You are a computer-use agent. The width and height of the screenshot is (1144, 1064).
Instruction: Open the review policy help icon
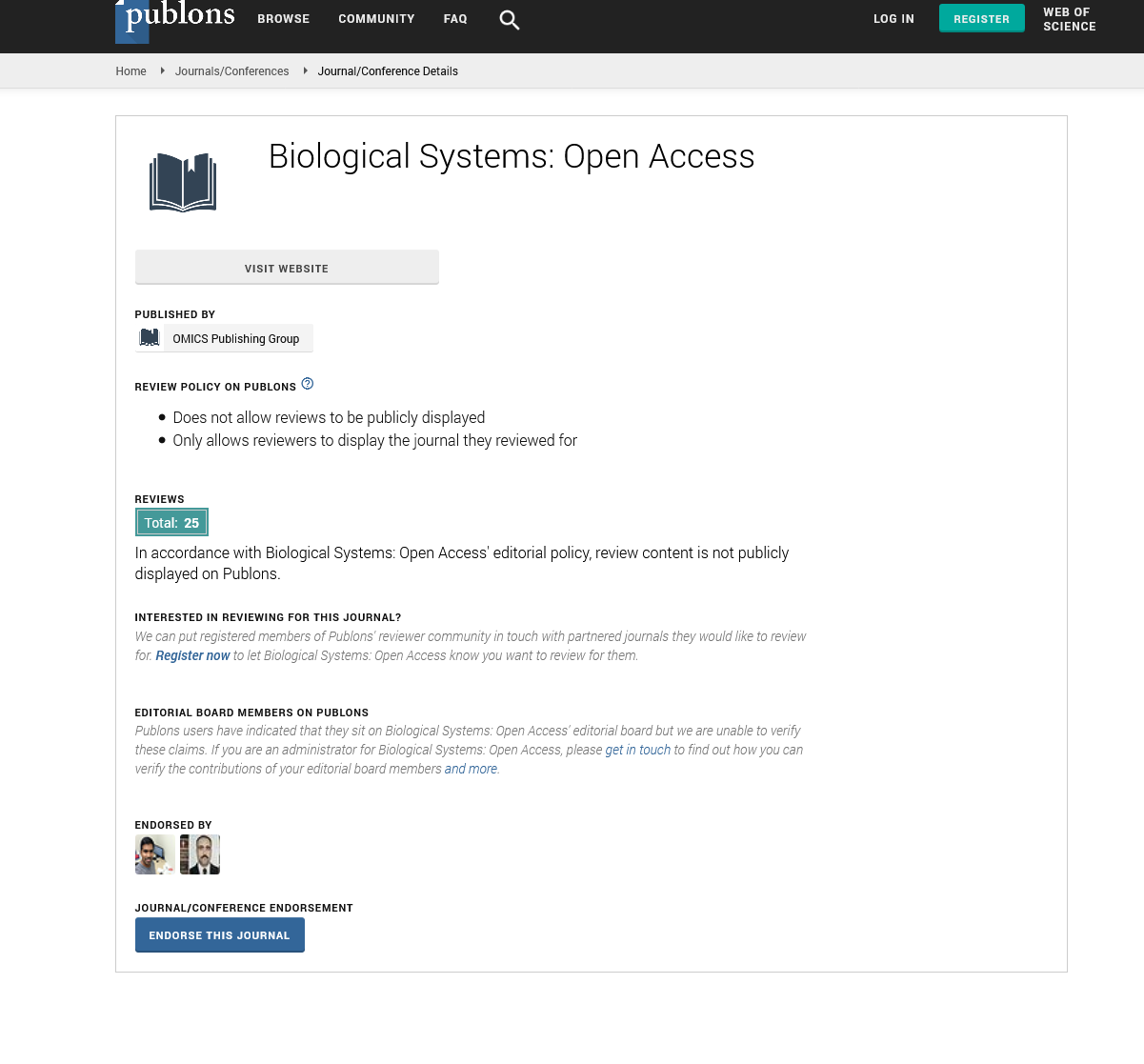[x=308, y=384]
